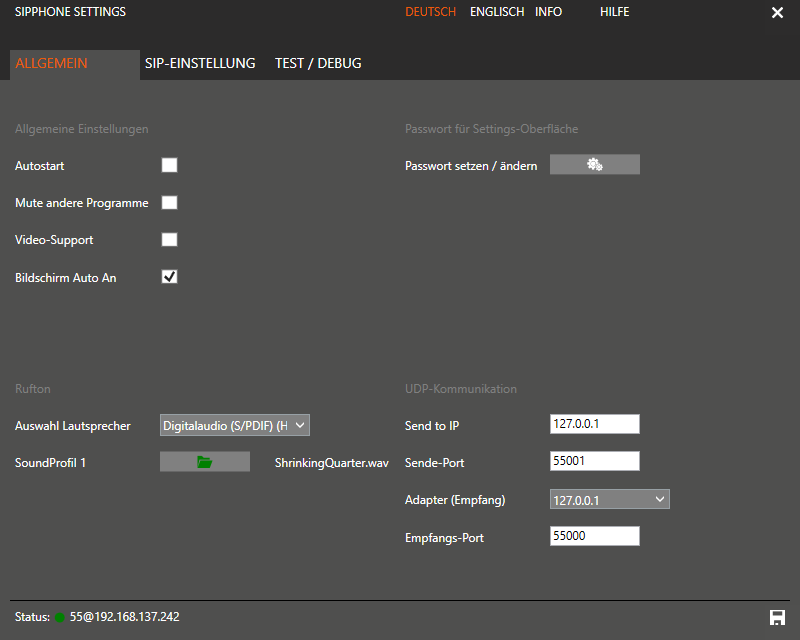Click the gear icon to set password
Image resolution: width=800 pixels, height=640 pixels.
[x=594, y=165]
